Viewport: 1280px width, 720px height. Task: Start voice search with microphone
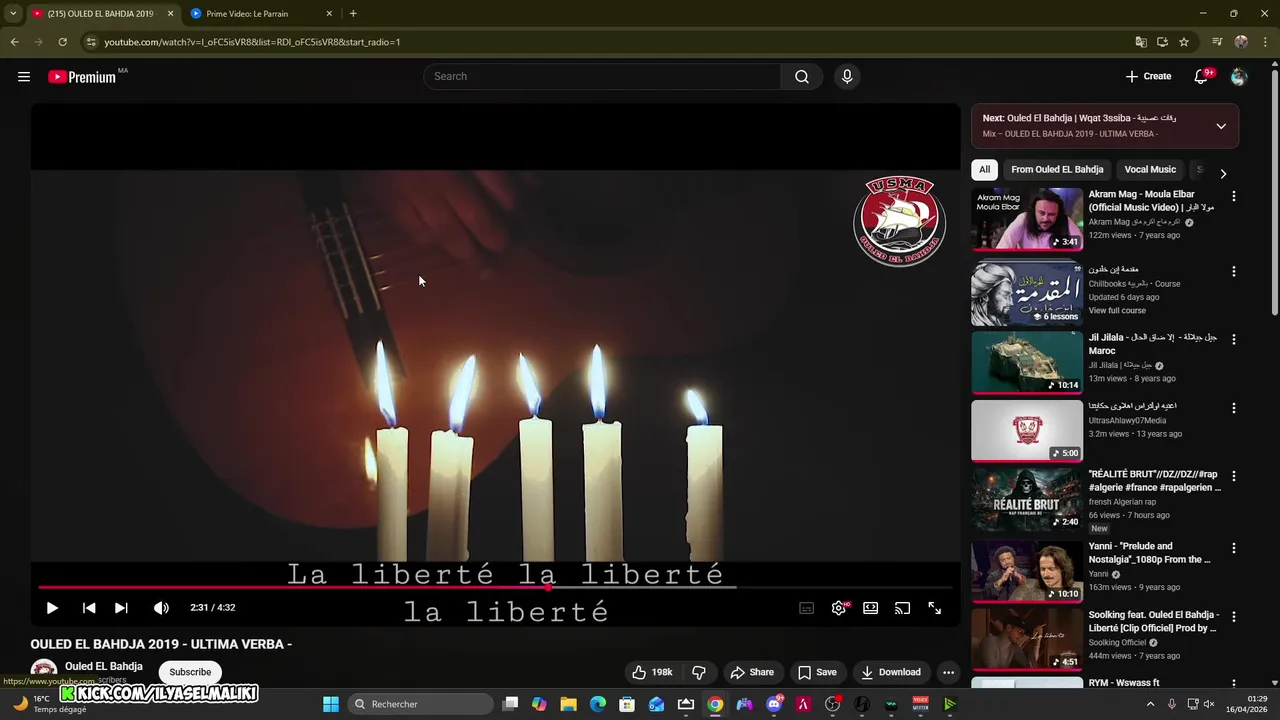(847, 77)
